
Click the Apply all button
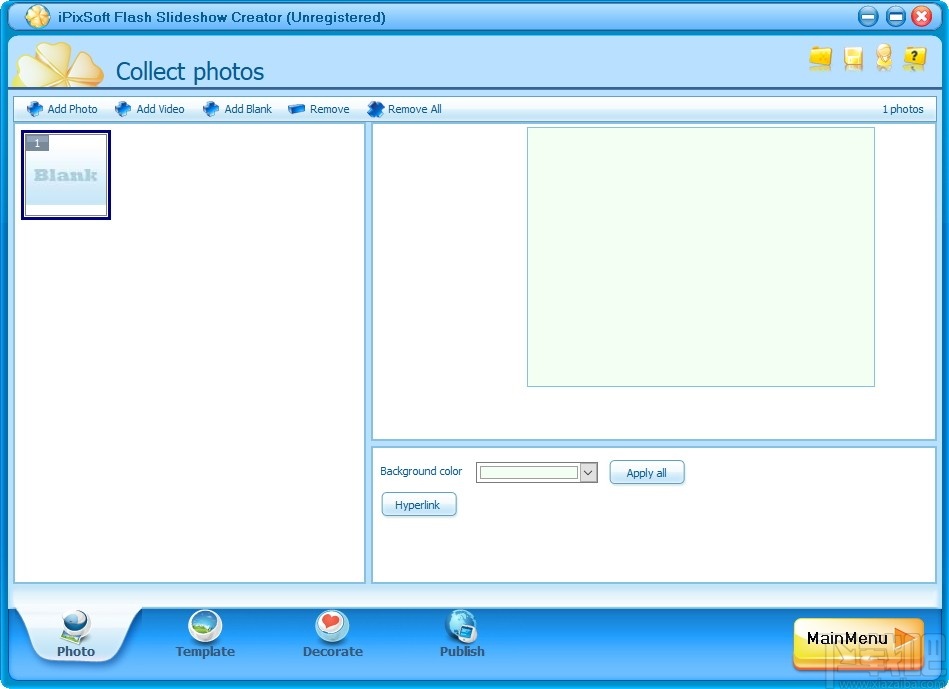pos(646,472)
